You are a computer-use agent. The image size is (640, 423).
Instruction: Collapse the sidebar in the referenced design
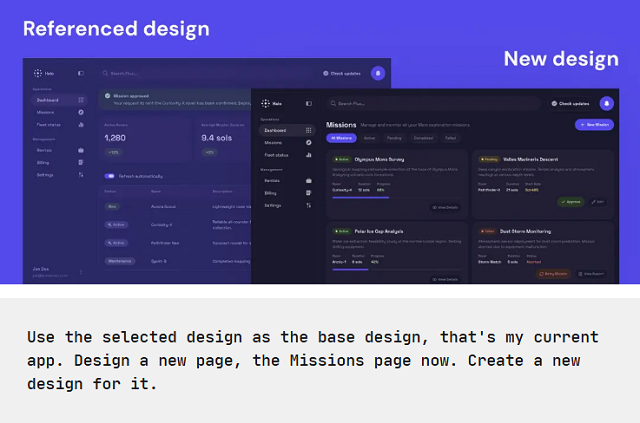tap(82, 73)
